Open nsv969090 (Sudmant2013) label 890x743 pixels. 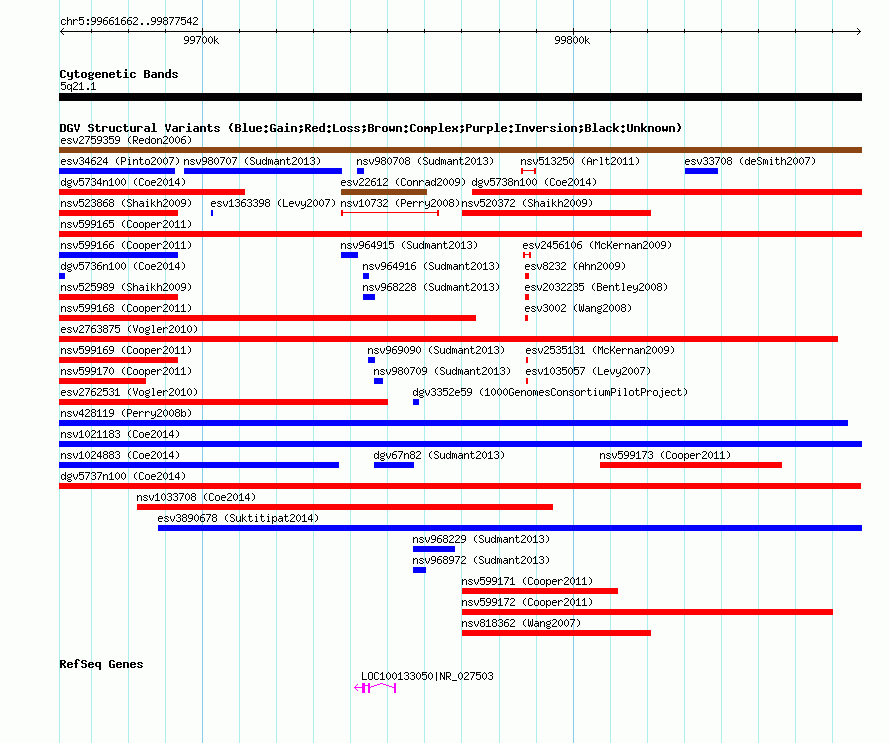[436, 350]
